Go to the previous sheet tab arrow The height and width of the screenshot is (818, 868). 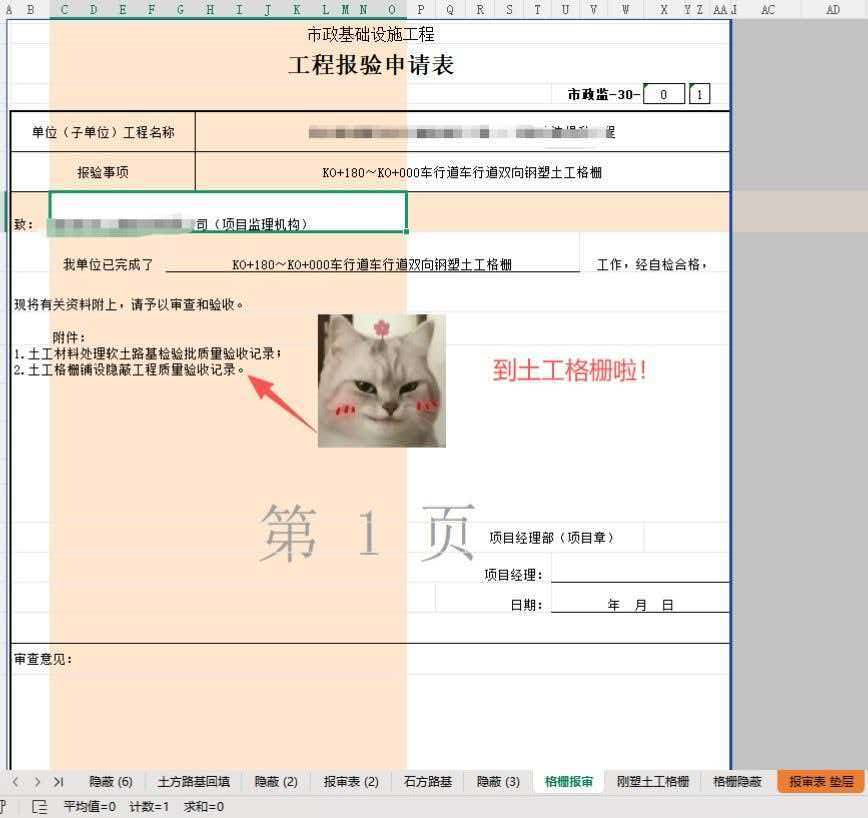coord(16,781)
